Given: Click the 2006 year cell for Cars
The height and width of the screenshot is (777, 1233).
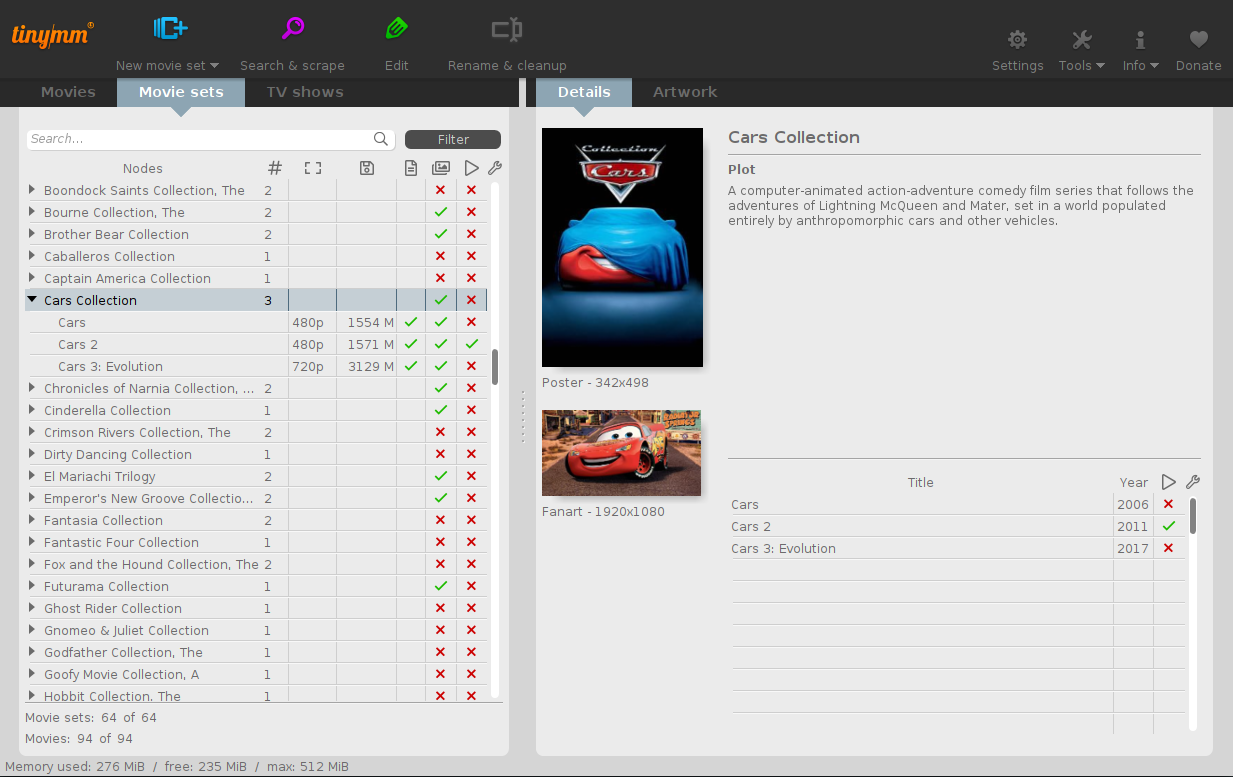Looking at the screenshot, I should 1133,504.
